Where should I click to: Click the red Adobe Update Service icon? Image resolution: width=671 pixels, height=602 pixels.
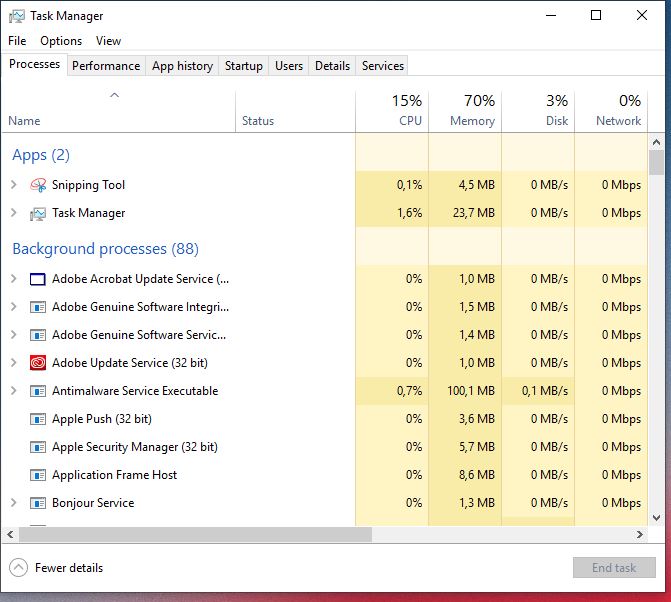pyautogui.click(x=38, y=363)
